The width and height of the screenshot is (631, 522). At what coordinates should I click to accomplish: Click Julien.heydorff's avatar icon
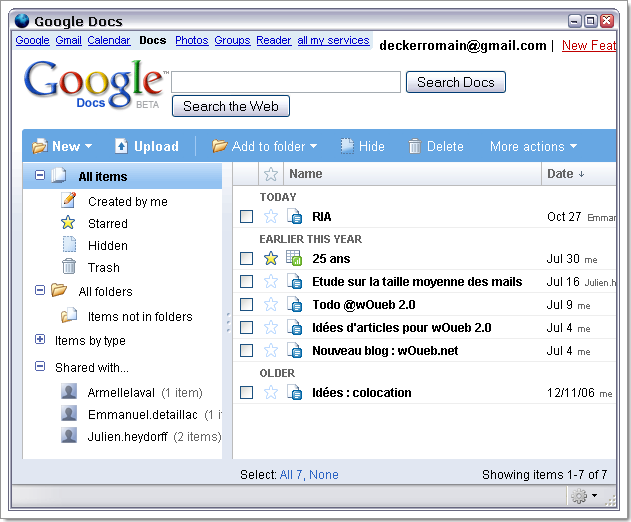69,435
